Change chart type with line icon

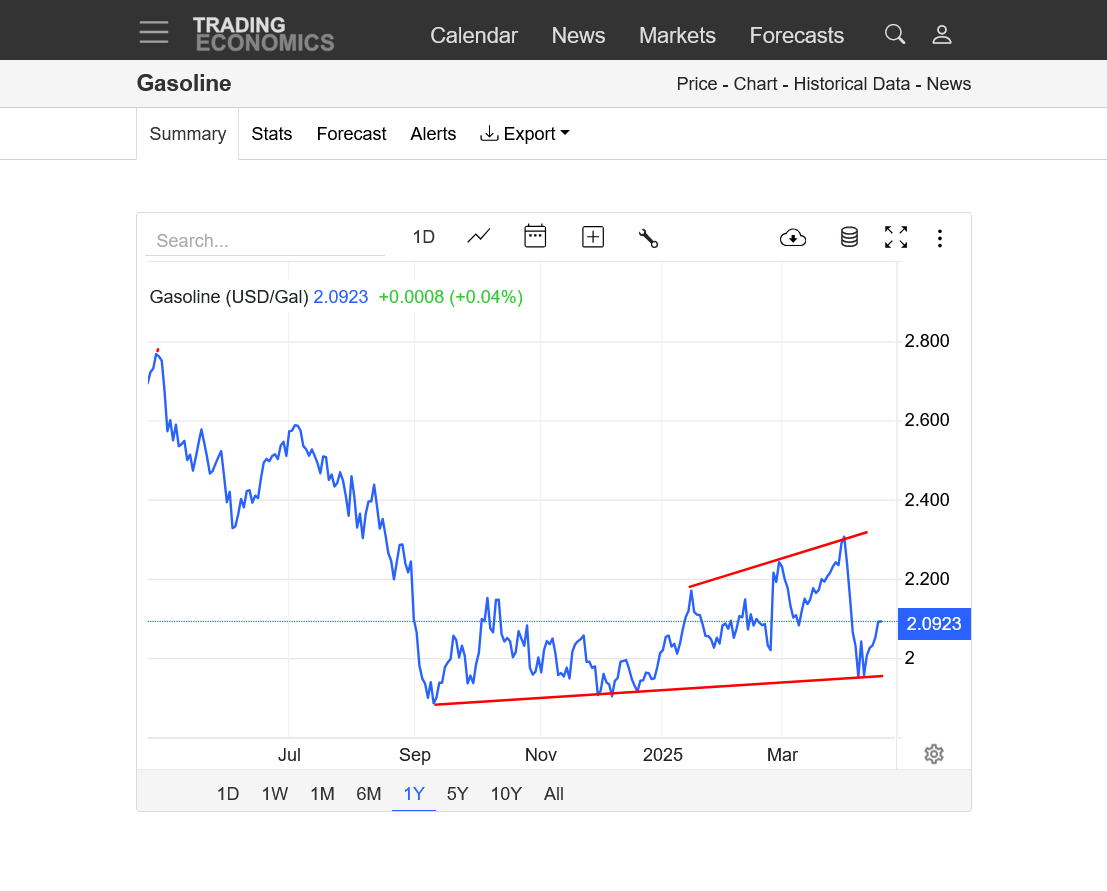479,237
